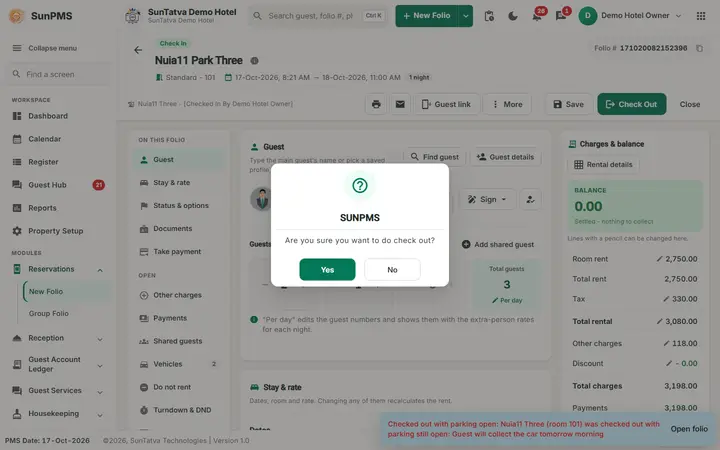Expand Guest Services module
The image size is (720, 450).
58,391
